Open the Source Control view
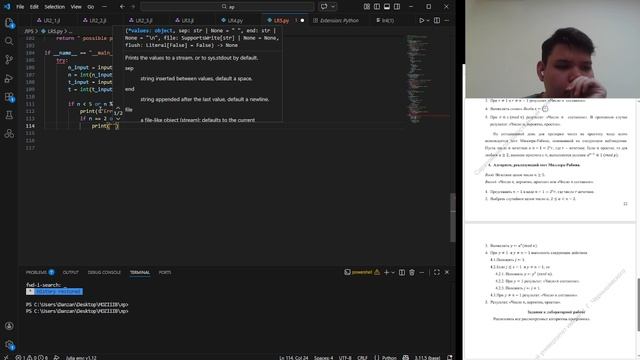Viewport: 640px width, 360px height. coord(9,60)
